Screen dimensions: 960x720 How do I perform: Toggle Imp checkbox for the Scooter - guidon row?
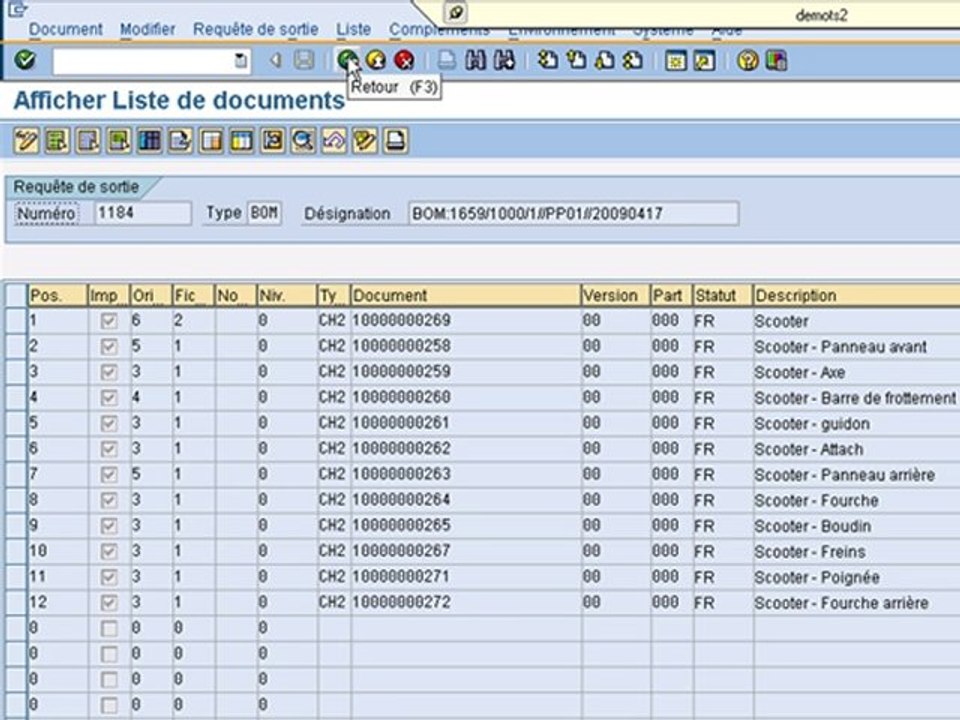pos(109,423)
